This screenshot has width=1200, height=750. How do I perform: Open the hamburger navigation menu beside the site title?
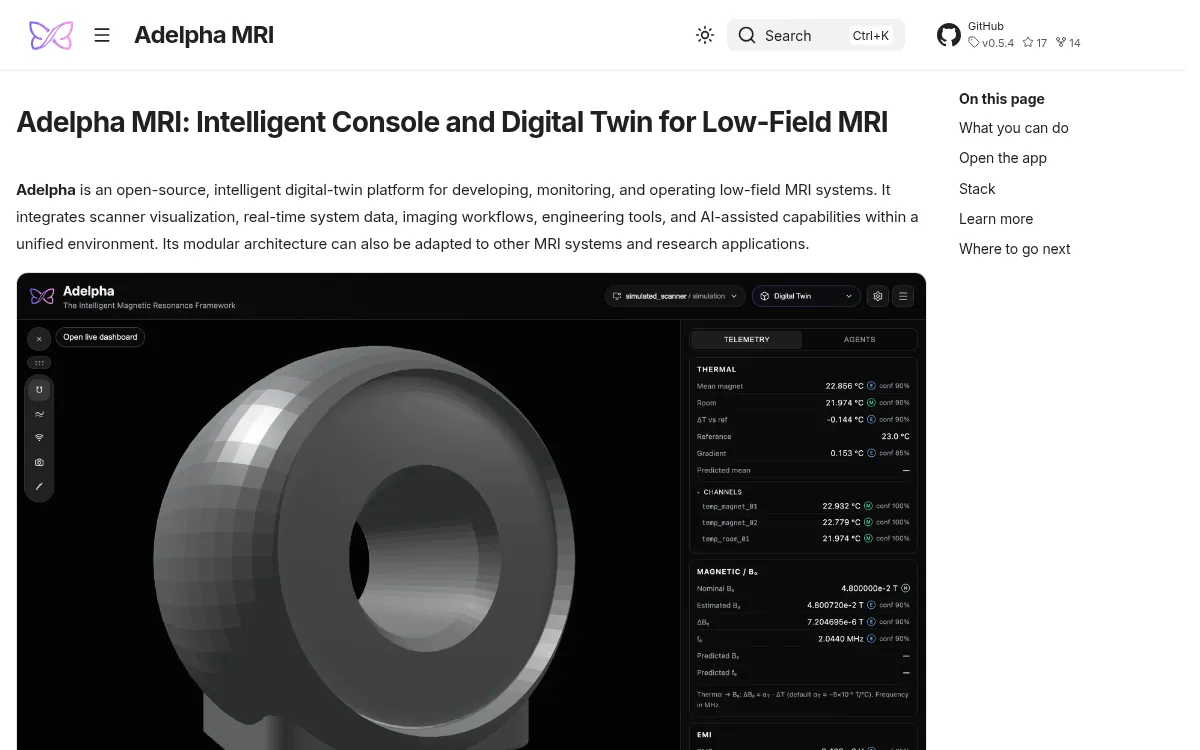(x=102, y=35)
